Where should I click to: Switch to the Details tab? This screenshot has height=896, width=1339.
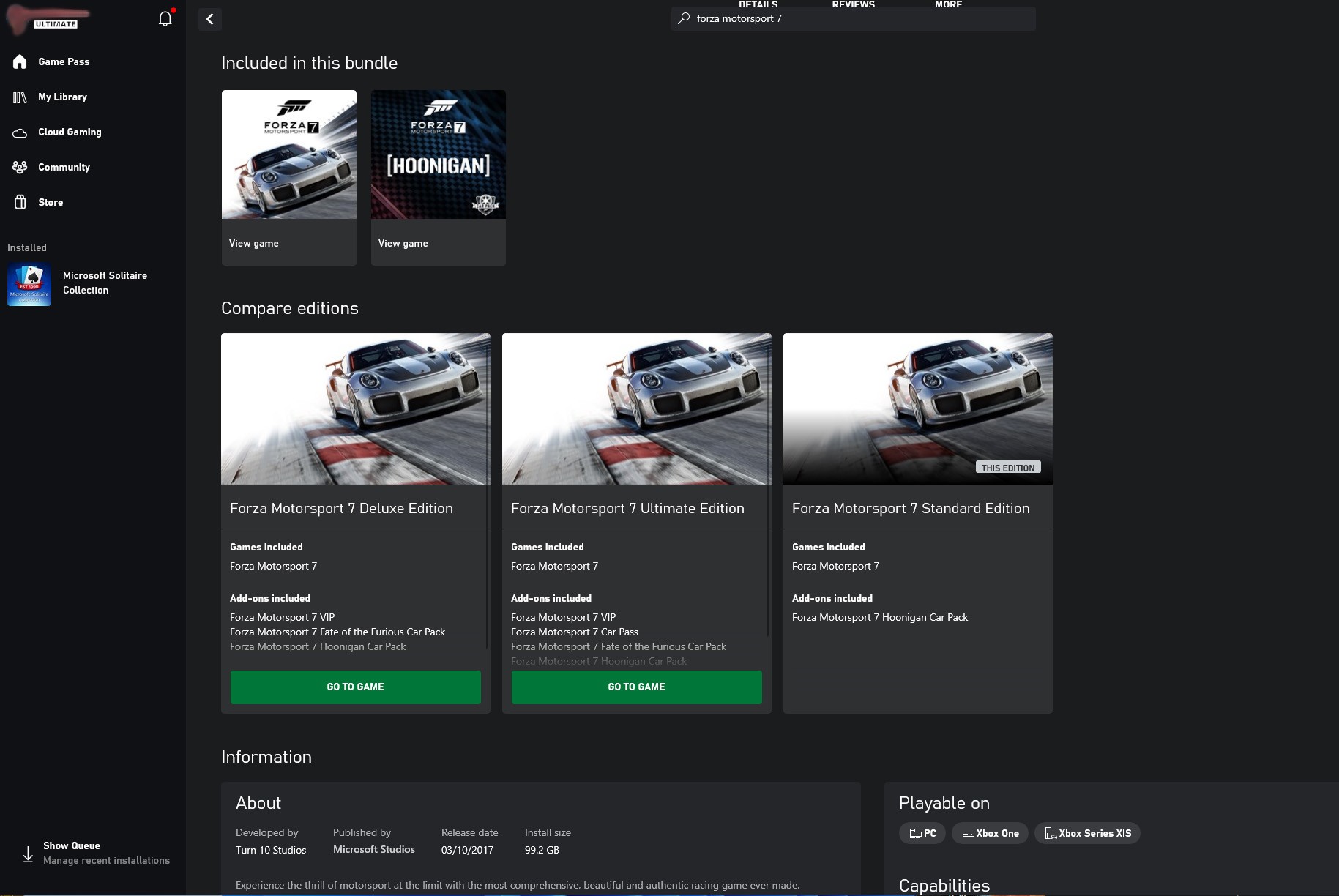(x=758, y=4)
